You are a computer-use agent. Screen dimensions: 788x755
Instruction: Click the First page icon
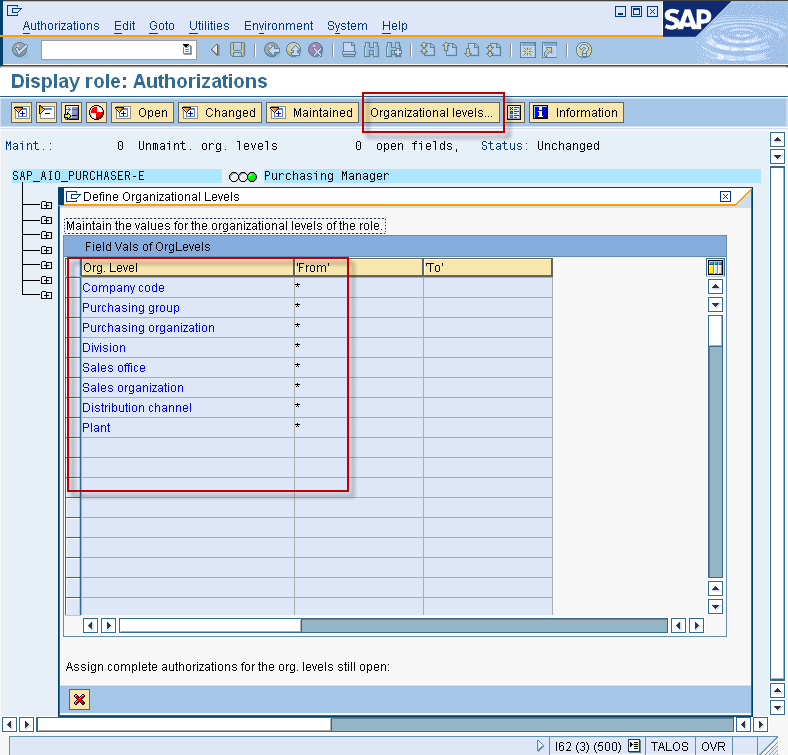tap(428, 50)
